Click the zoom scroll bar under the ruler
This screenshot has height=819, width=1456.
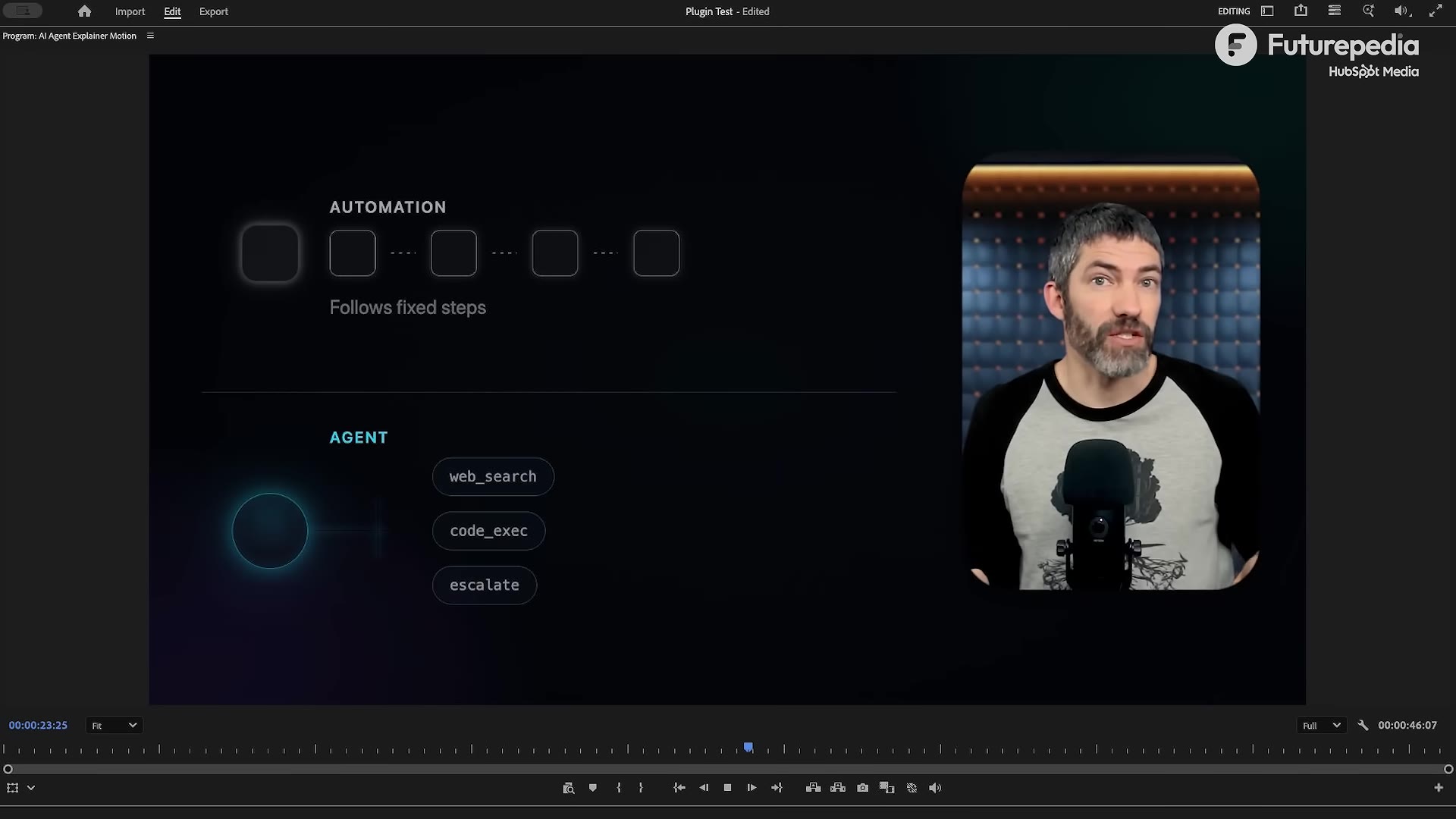[728, 769]
